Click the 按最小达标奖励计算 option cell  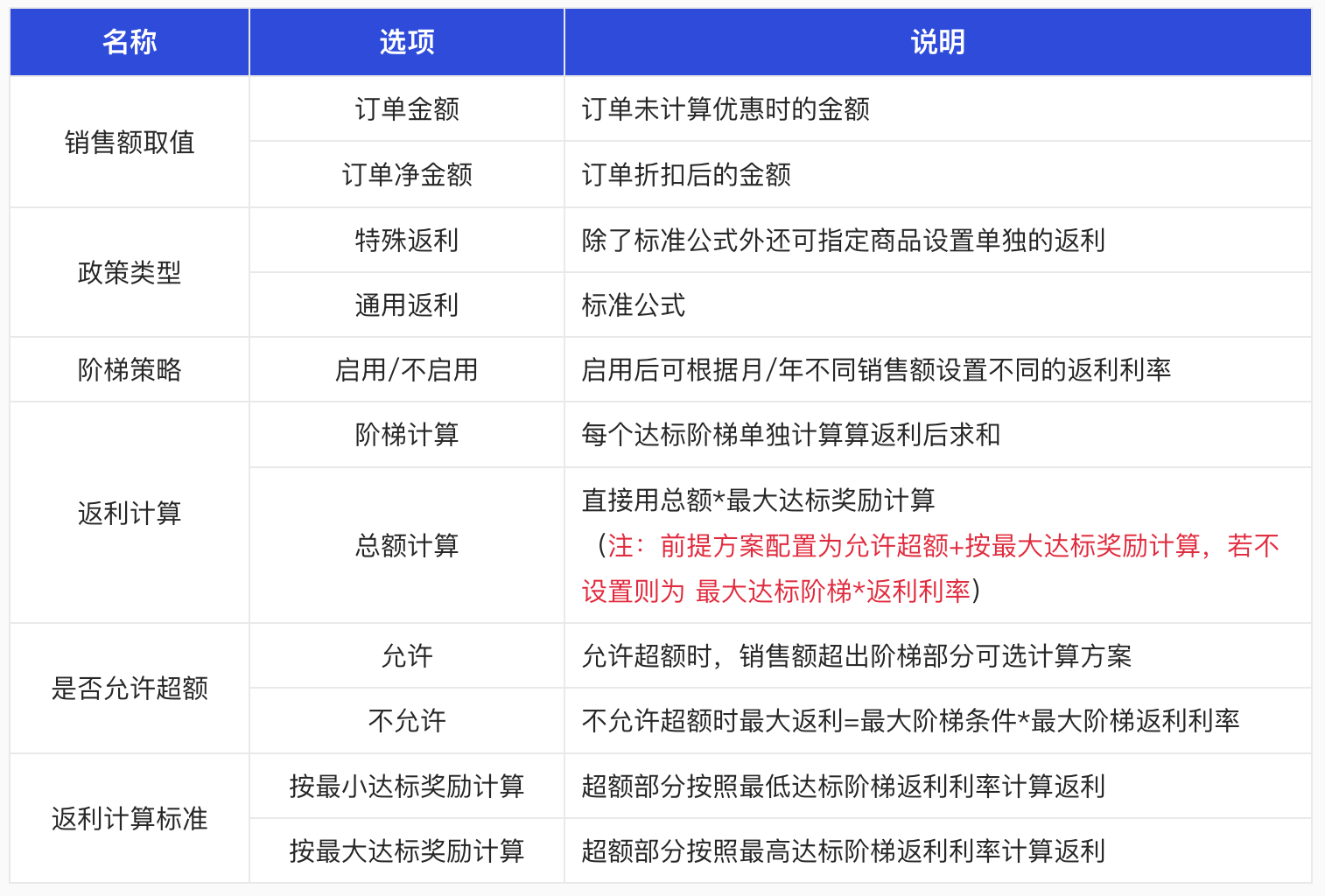pos(407,786)
